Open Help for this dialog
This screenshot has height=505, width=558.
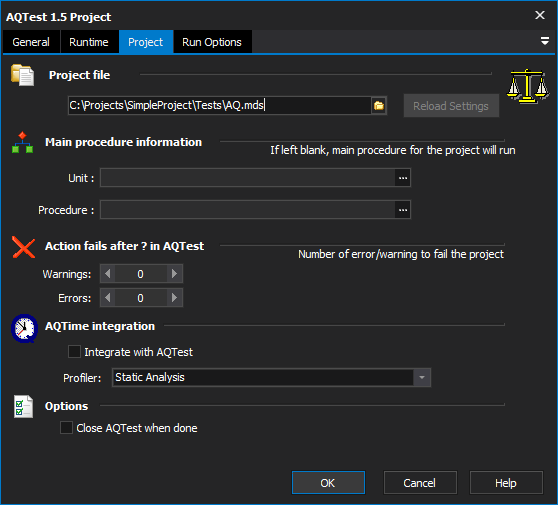click(506, 483)
